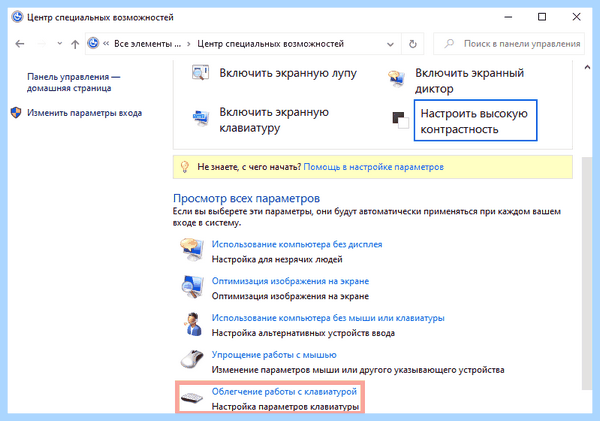Screen dimensions: 600x421
Task: Click the icon for Использование компьютера без дисплея
Action: click(x=192, y=250)
